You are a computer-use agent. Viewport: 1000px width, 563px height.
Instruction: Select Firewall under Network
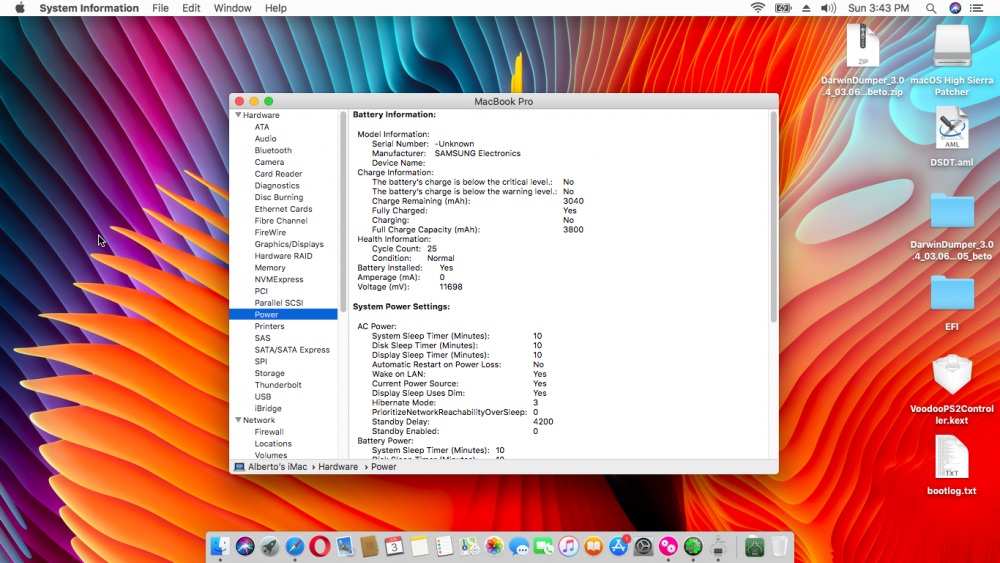(x=268, y=432)
